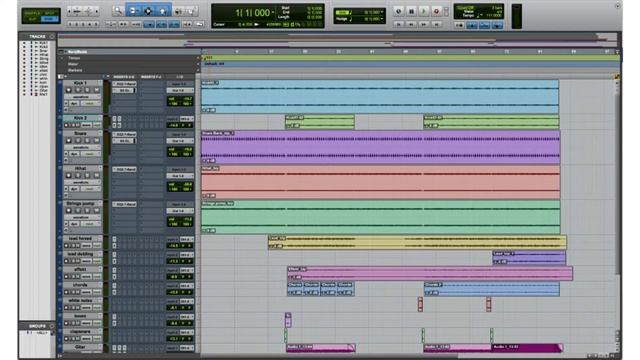Image resolution: width=640 pixels, height=360 pixels.
Task: Select the Kick 1 track name
Action: 80,83
